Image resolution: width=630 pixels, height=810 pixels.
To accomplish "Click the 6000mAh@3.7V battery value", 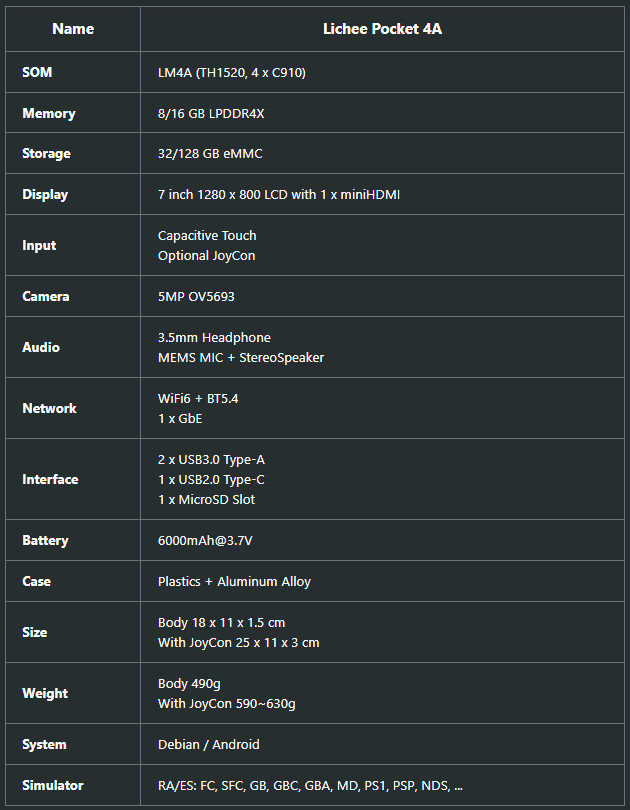I will pos(203,540).
